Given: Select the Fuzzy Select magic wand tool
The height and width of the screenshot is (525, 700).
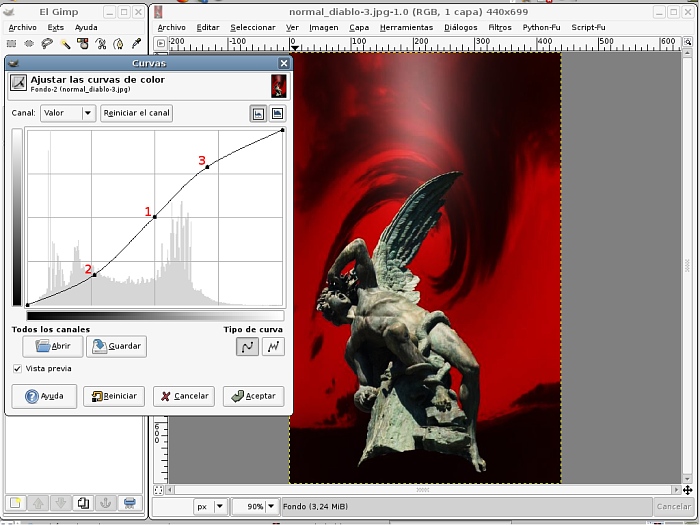Looking at the screenshot, I should 65,43.
